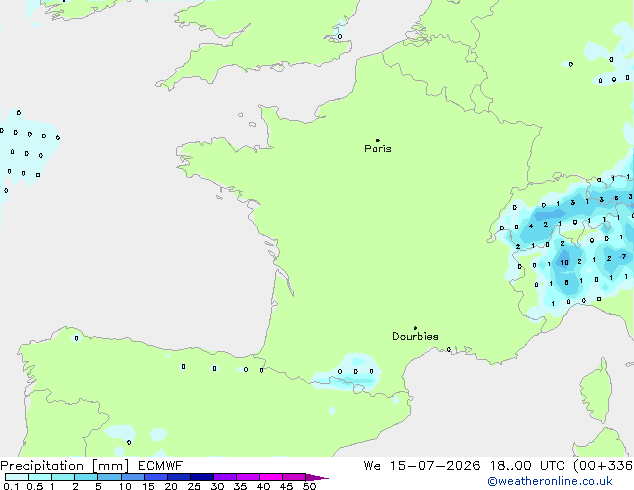Image resolution: width=634 pixels, height=490 pixels.
Task: Click the 0.5 legend scale label
Action: click(35, 486)
